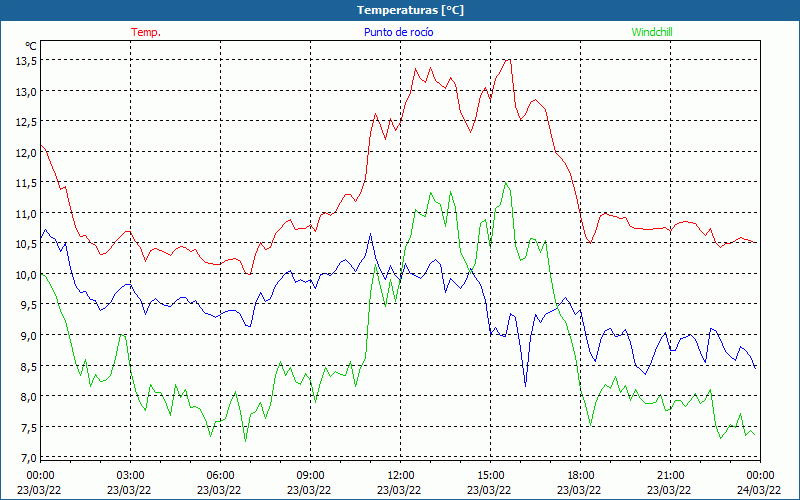Click the '10,5' y-axis value
The image size is (800, 500).
(x=27, y=244)
